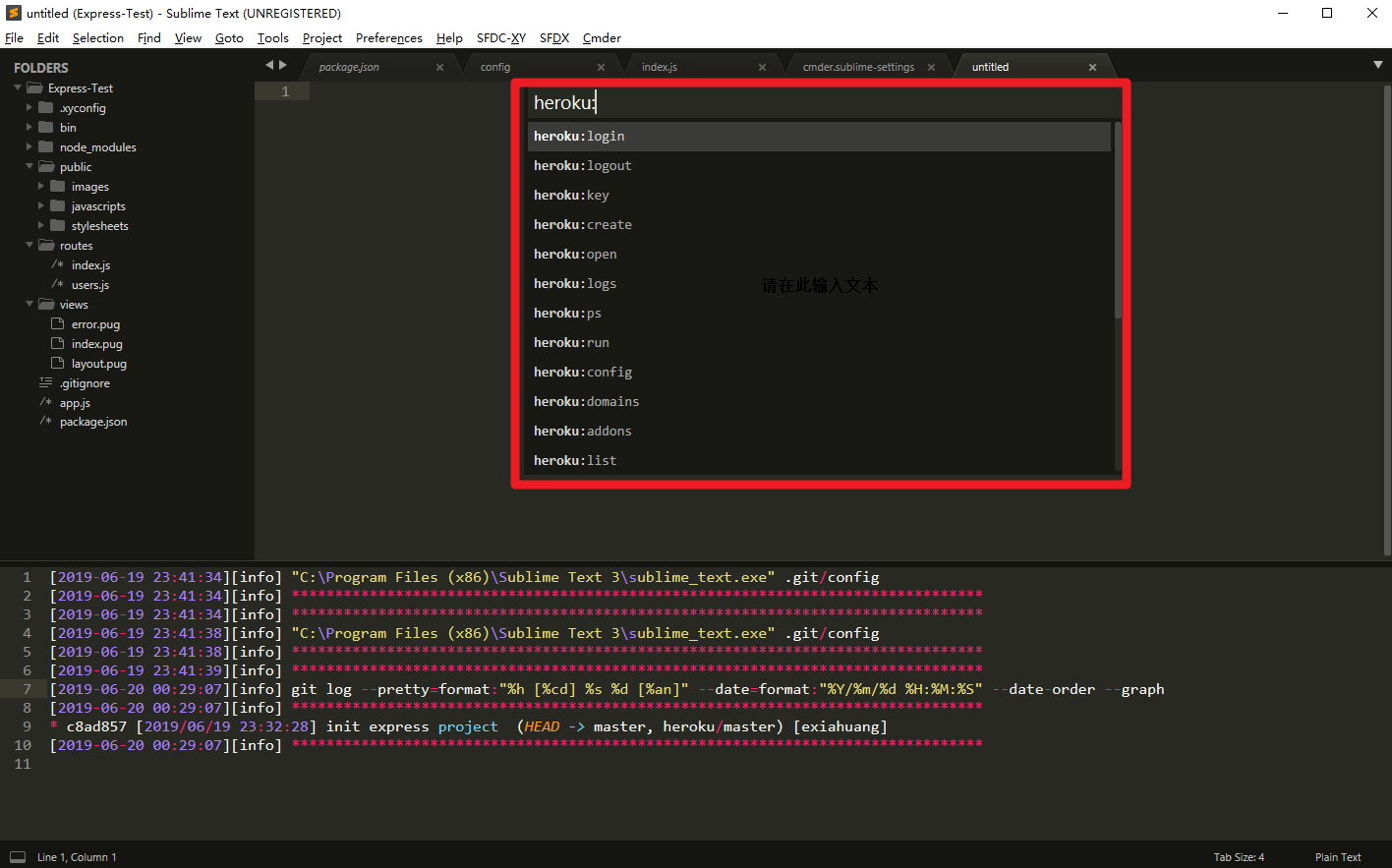Screen dimensions: 1392x868
Task: Select heroku:ps command
Action: pyautogui.click(x=819, y=313)
